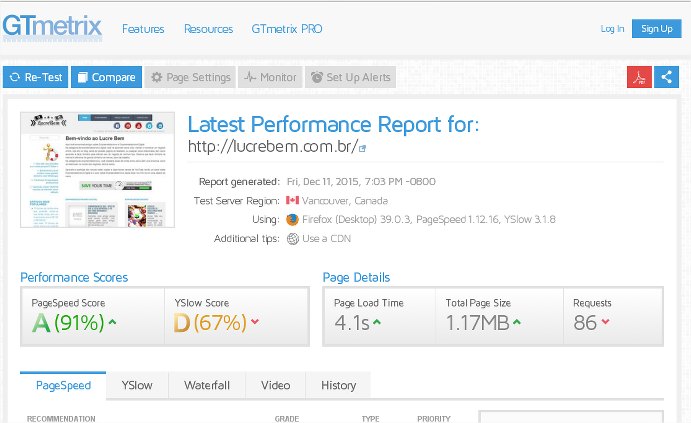
Task: Open the lucrebem site screenshot thumbnail
Action: pyautogui.click(x=97, y=170)
